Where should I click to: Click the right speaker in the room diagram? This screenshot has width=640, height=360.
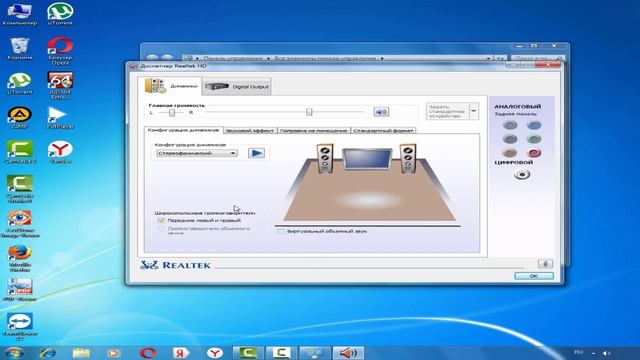(408, 158)
